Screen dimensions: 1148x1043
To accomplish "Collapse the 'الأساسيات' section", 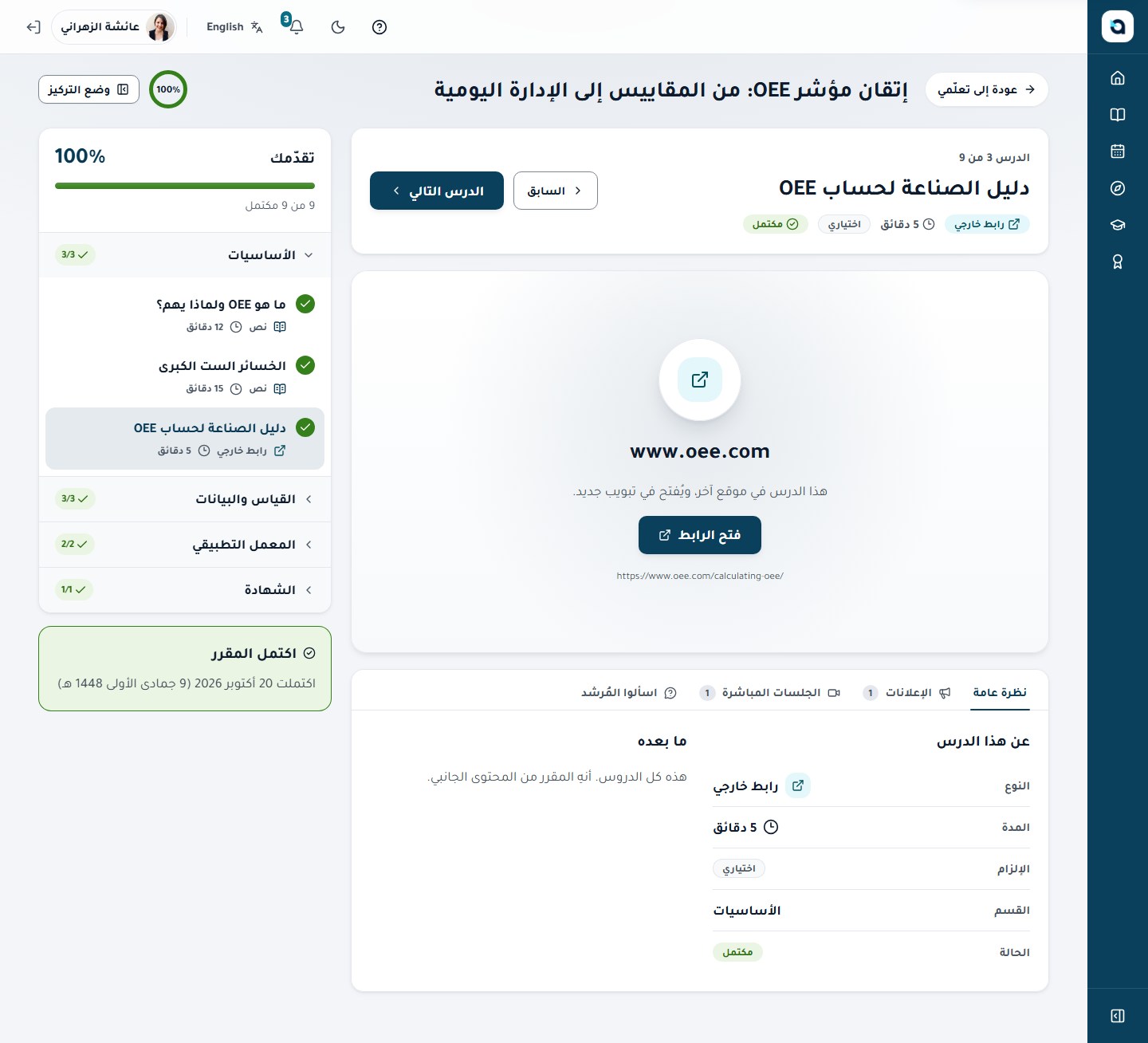I will 185,255.
